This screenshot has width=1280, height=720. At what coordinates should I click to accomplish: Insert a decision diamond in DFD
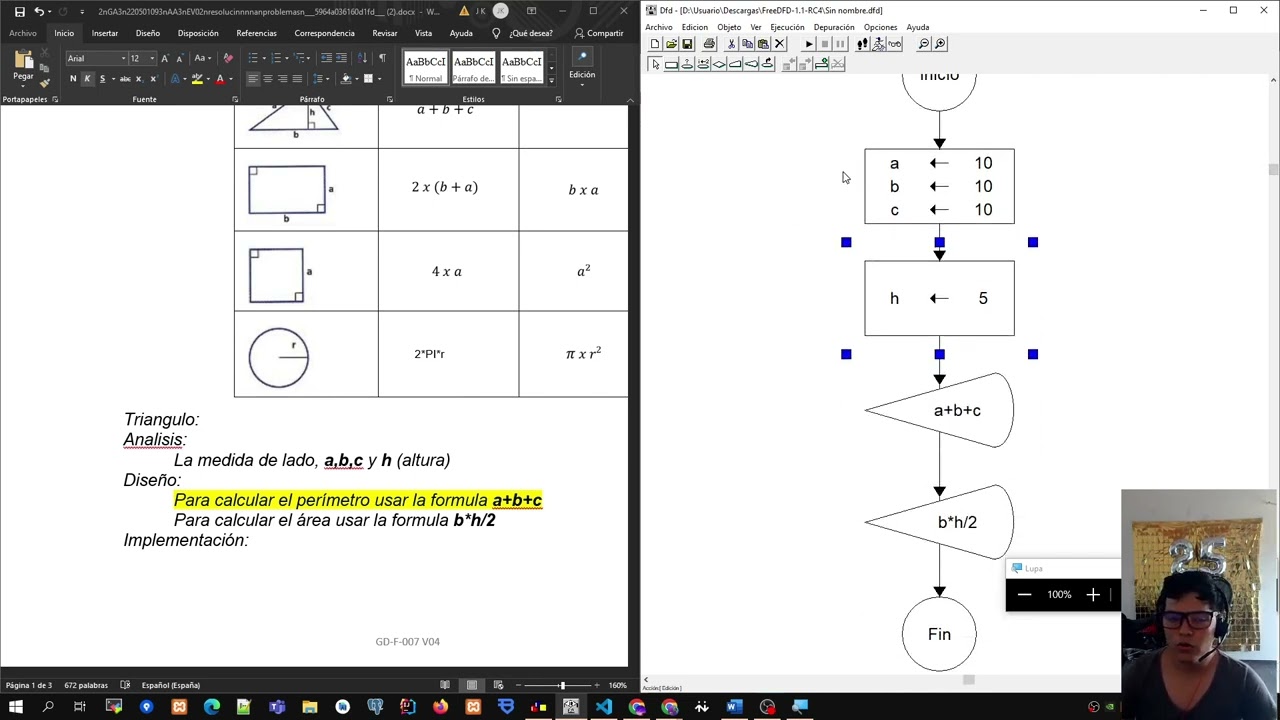719,64
